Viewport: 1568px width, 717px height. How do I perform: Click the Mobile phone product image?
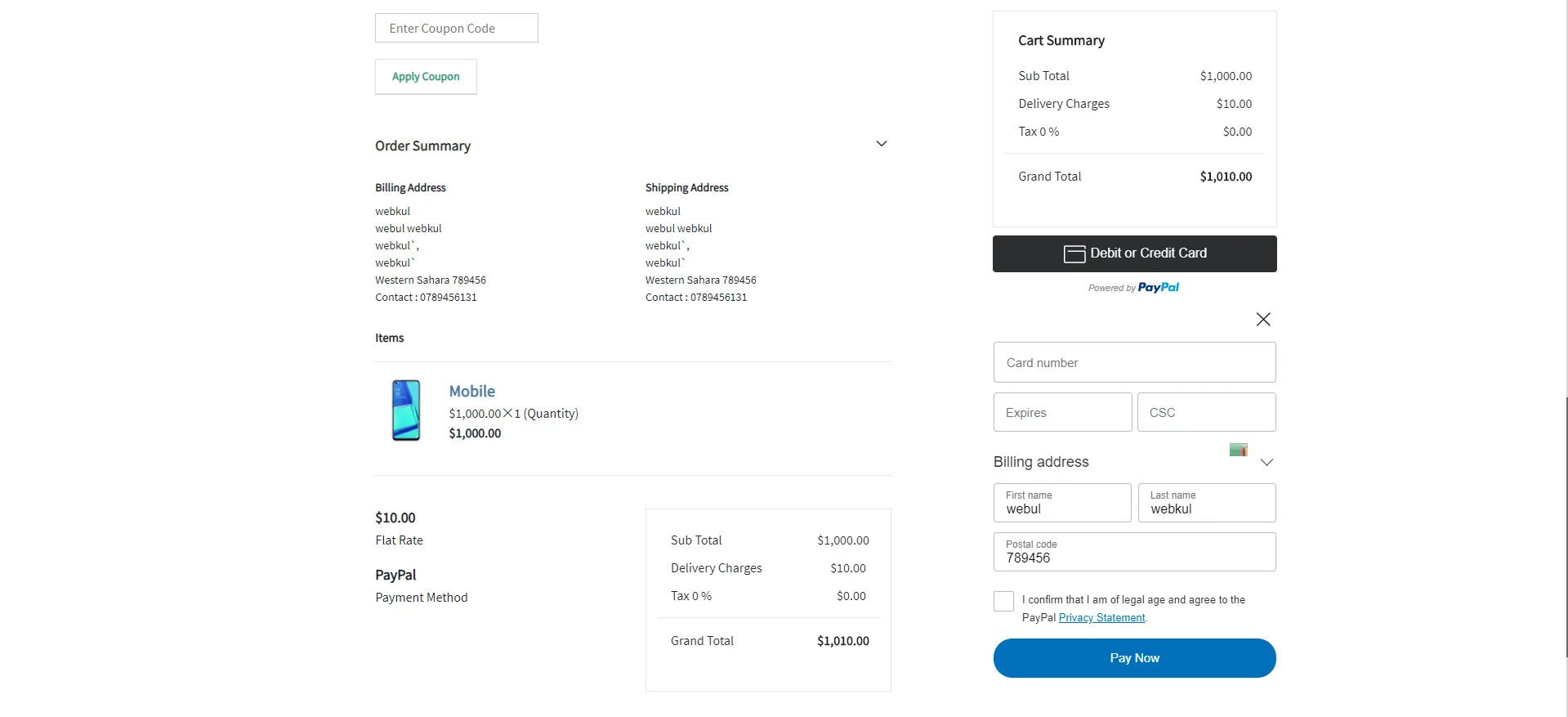click(x=406, y=410)
